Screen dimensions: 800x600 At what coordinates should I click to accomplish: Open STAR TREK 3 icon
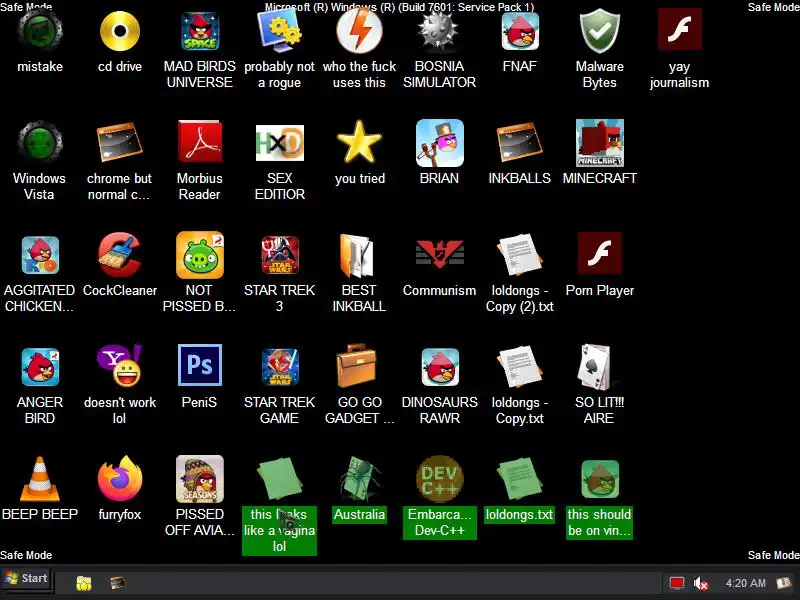[x=280, y=255]
